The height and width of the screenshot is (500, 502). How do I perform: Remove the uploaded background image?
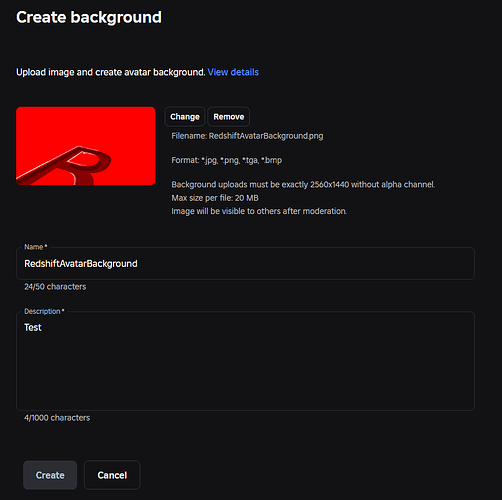point(229,117)
